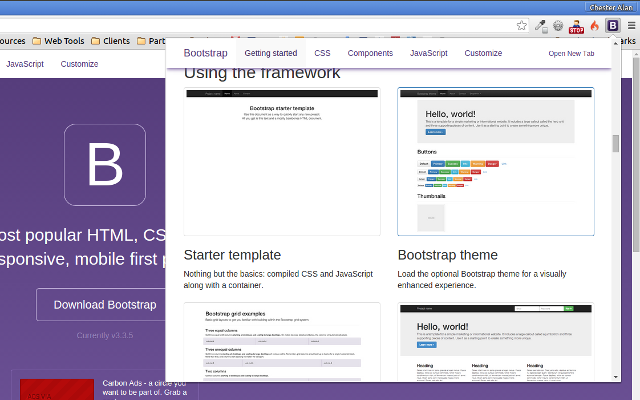Click the Chester Alan profile name

[x=611, y=7]
